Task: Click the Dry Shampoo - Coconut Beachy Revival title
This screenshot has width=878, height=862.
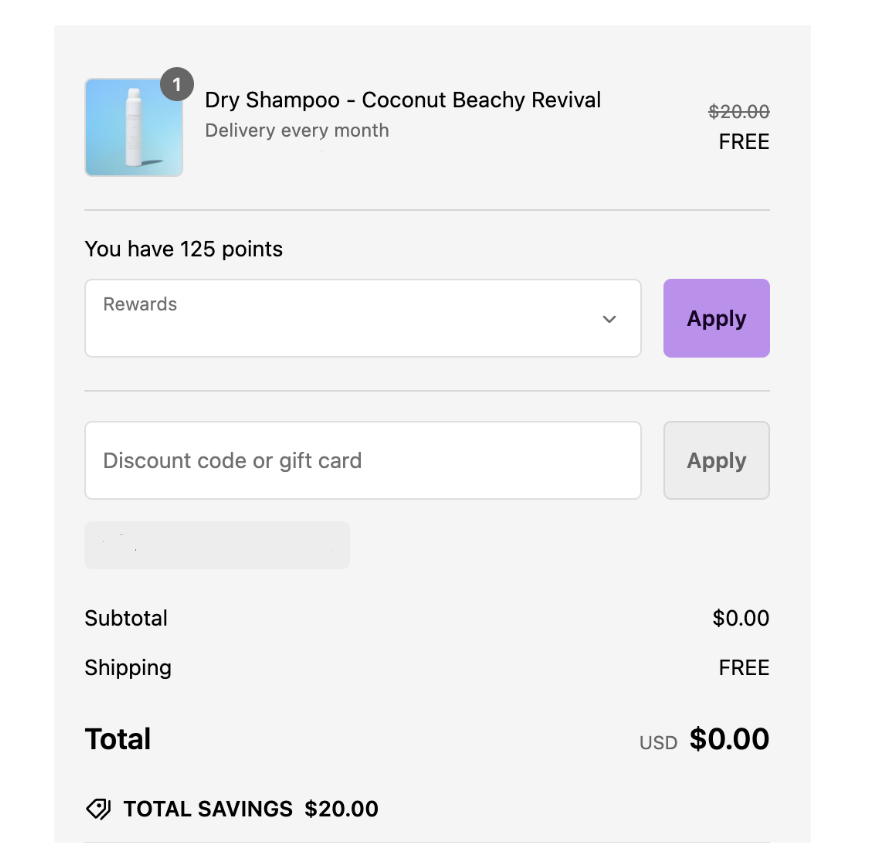Action: [402, 100]
